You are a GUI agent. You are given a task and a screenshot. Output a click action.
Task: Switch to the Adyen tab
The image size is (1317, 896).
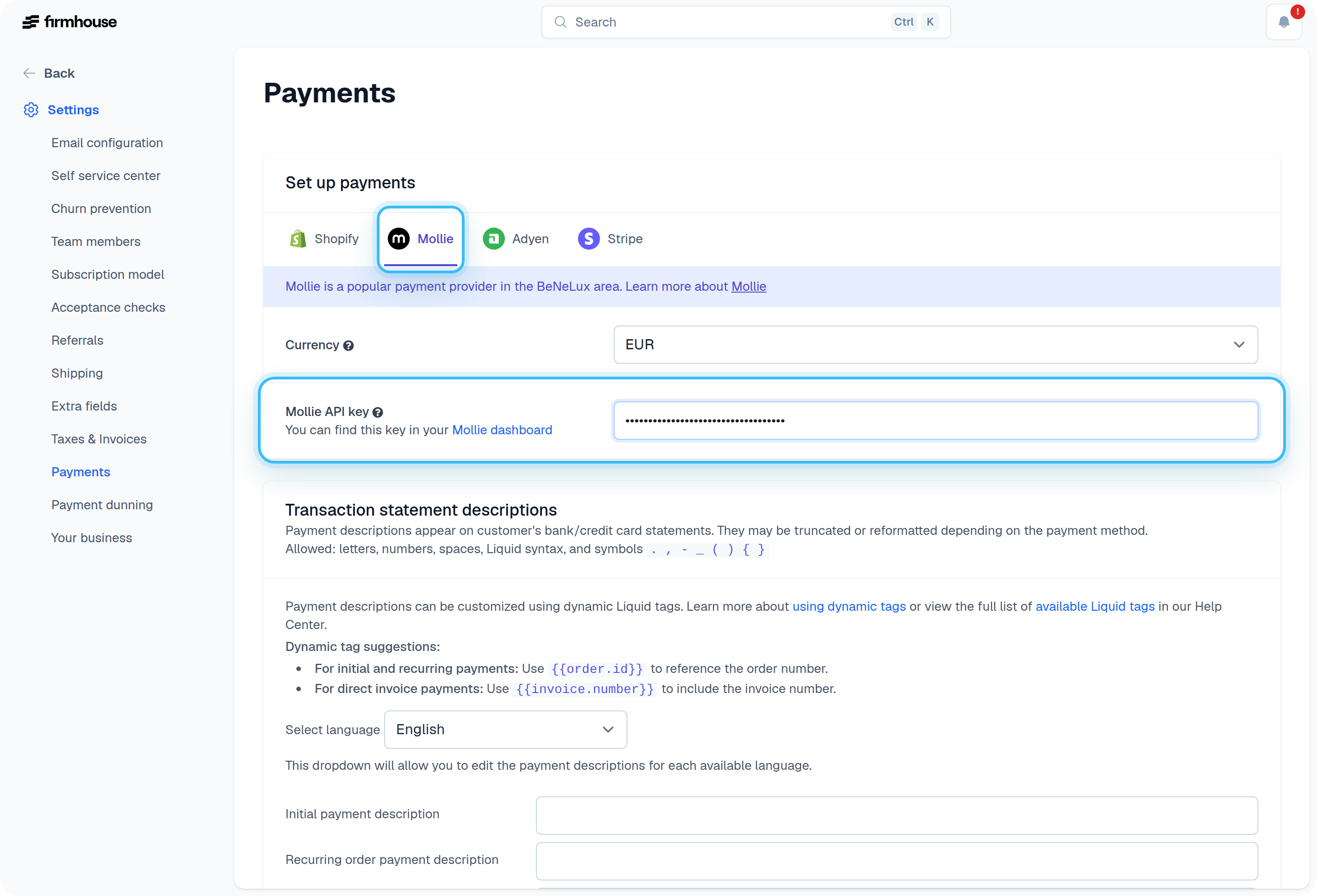[x=516, y=239]
